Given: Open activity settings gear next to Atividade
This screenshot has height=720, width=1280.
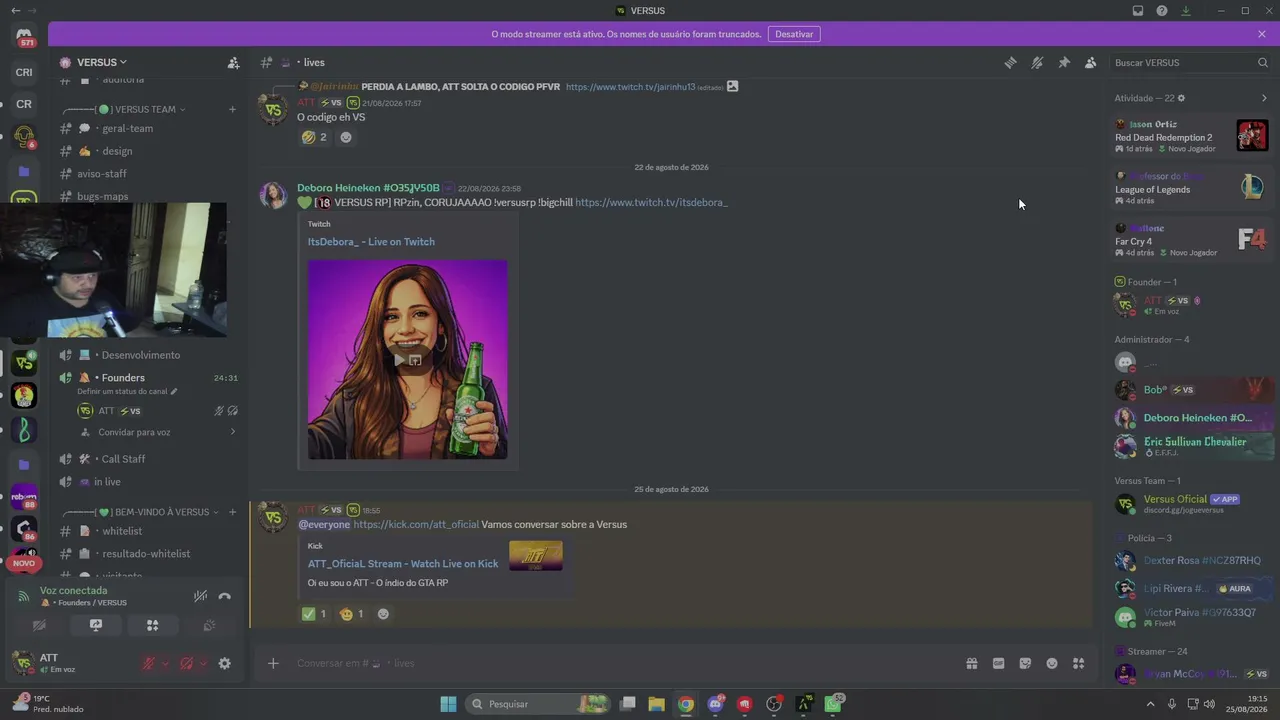Looking at the screenshot, I should pyautogui.click(x=1181, y=98).
